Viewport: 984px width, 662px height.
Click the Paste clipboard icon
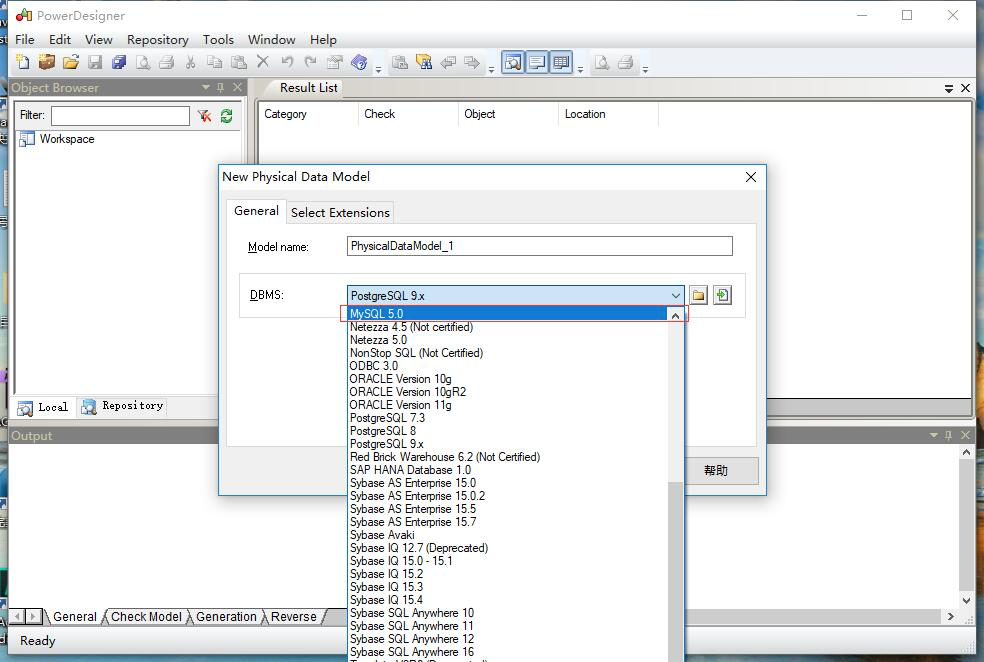point(239,62)
